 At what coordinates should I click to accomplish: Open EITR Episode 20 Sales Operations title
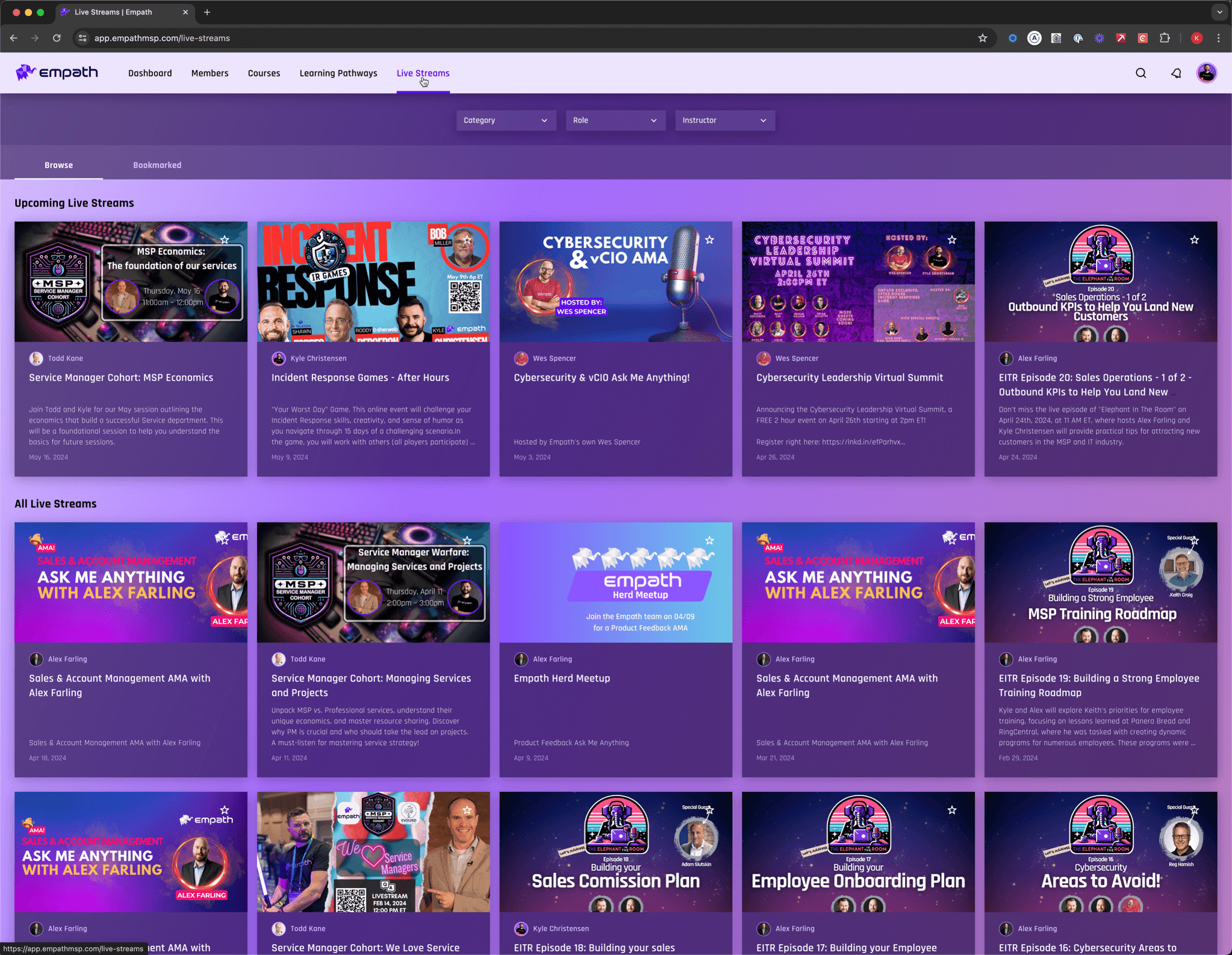[1095, 385]
